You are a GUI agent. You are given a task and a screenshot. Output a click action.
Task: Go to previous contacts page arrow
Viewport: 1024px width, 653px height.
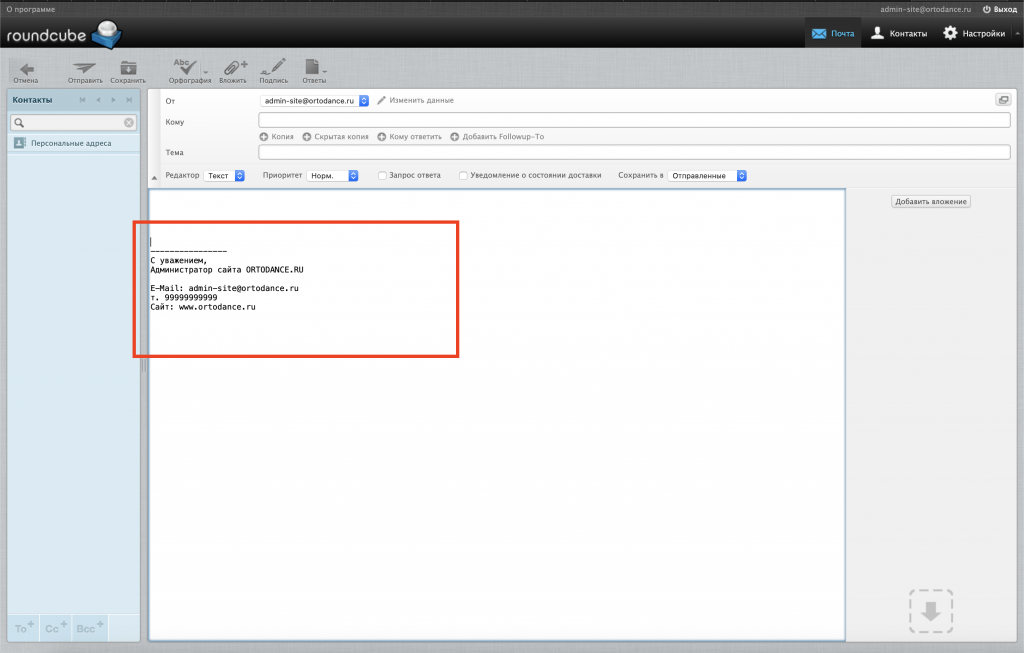point(98,100)
